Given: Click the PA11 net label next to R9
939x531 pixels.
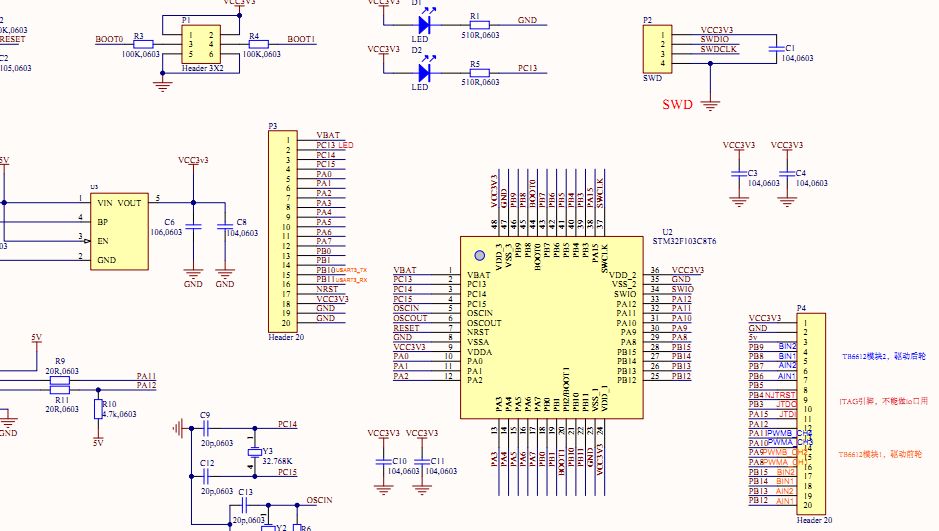Looking at the screenshot, I should click(146, 376).
